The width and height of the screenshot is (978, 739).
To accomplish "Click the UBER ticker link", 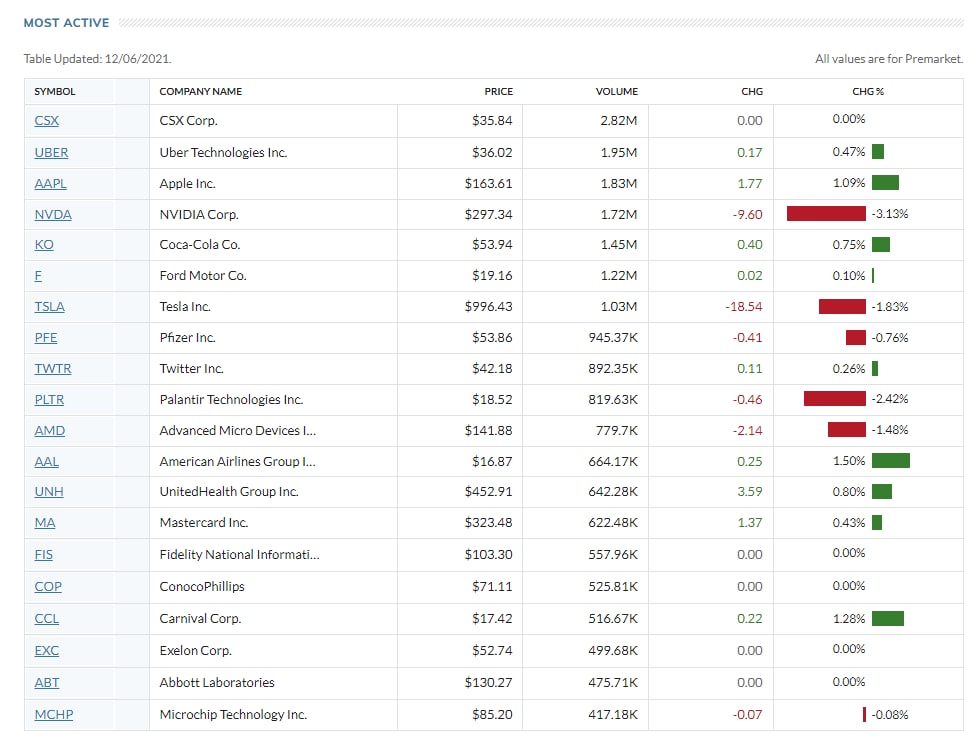I will point(51,153).
